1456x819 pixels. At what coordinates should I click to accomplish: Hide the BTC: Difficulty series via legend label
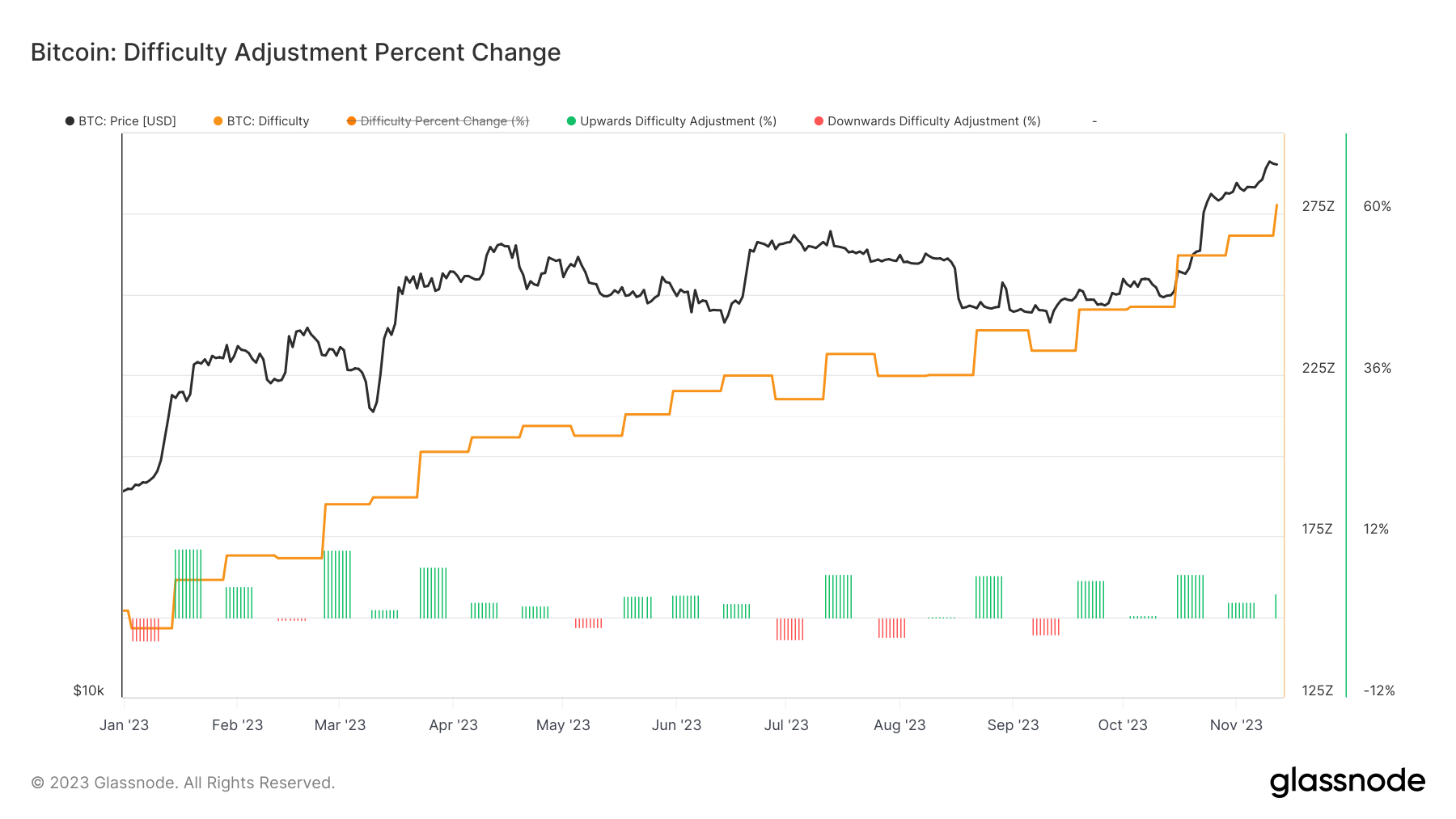268,121
